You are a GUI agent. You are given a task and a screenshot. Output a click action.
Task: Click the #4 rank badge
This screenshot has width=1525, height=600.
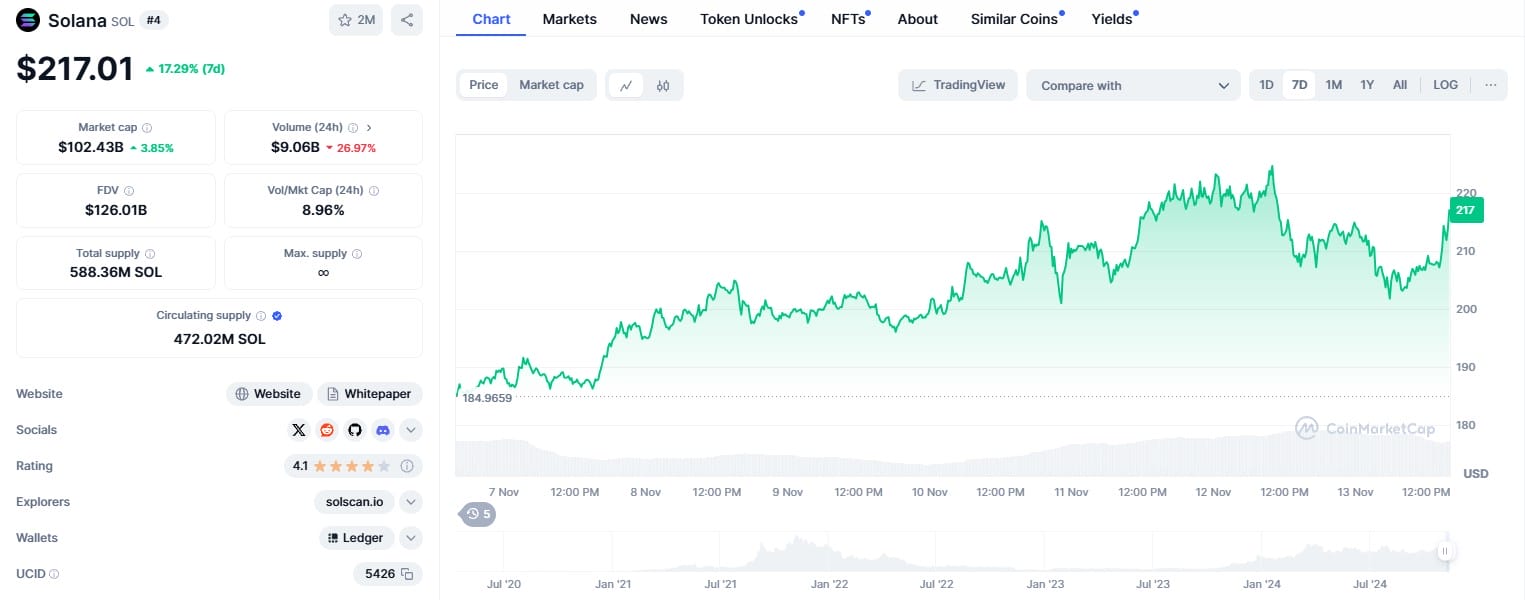(x=153, y=20)
